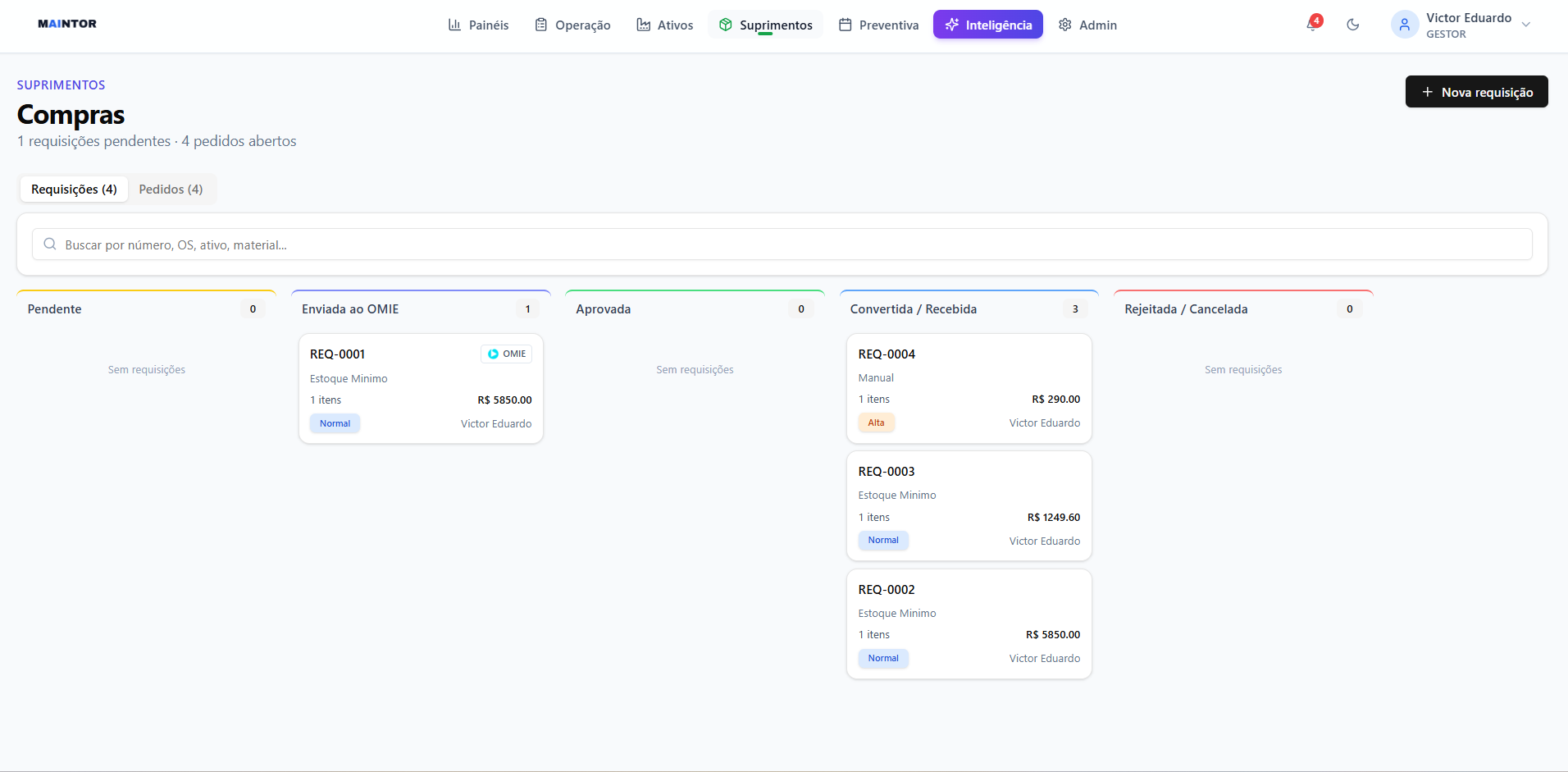
Task: Open the Suprimentos menu
Action: 766,25
